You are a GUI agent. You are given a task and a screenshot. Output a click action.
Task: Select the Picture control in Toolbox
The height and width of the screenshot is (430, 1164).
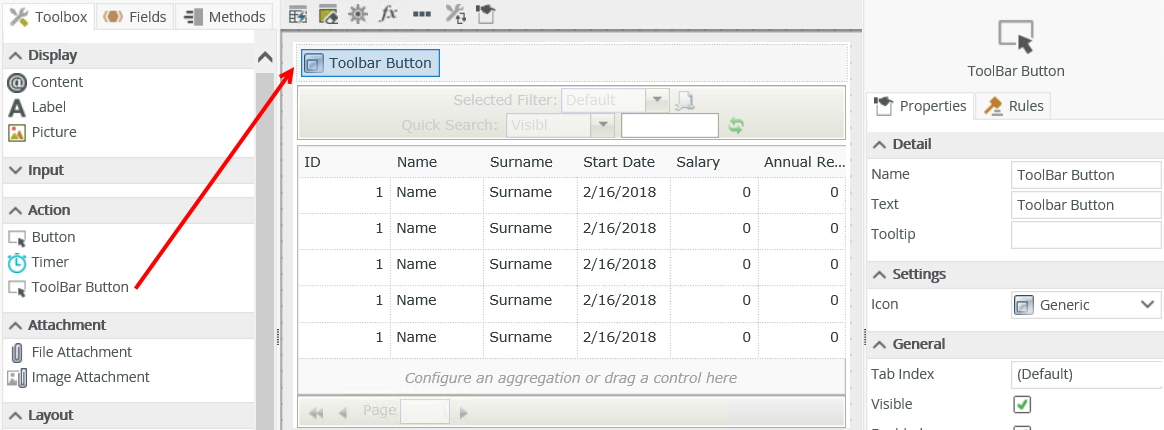[x=53, y=132]
